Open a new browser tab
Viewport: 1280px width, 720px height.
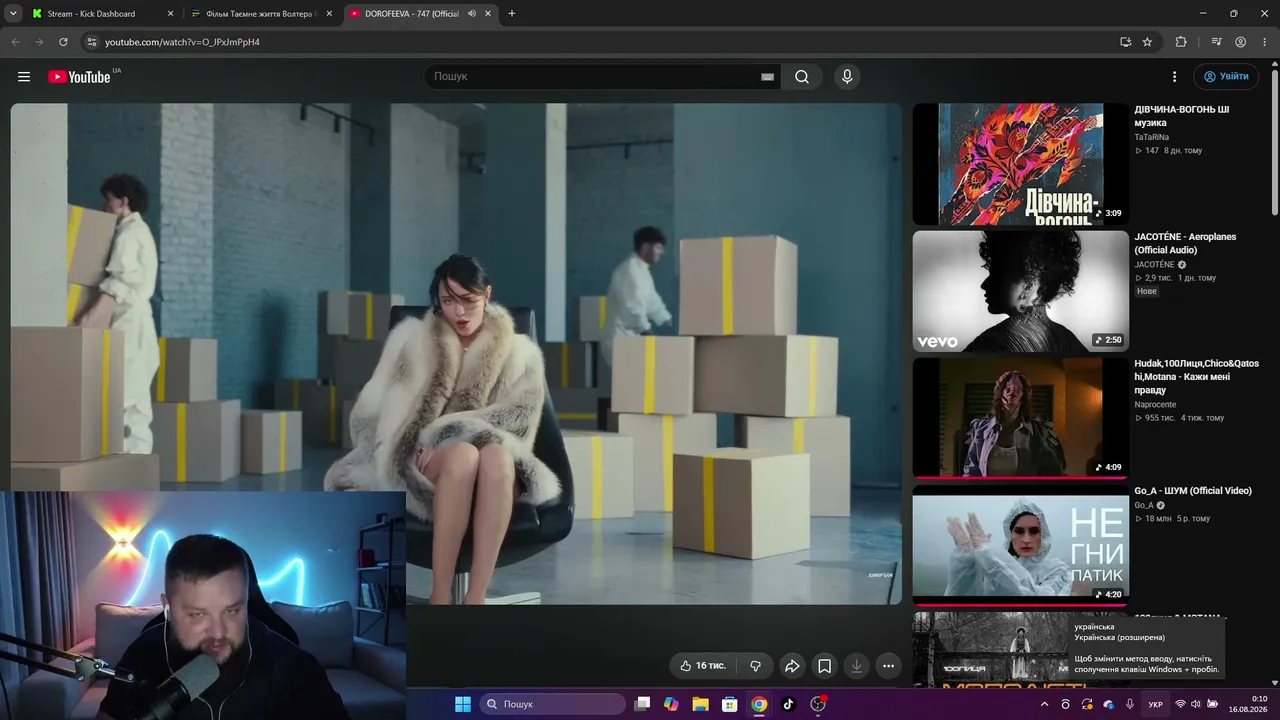click(x=512, y=14)
